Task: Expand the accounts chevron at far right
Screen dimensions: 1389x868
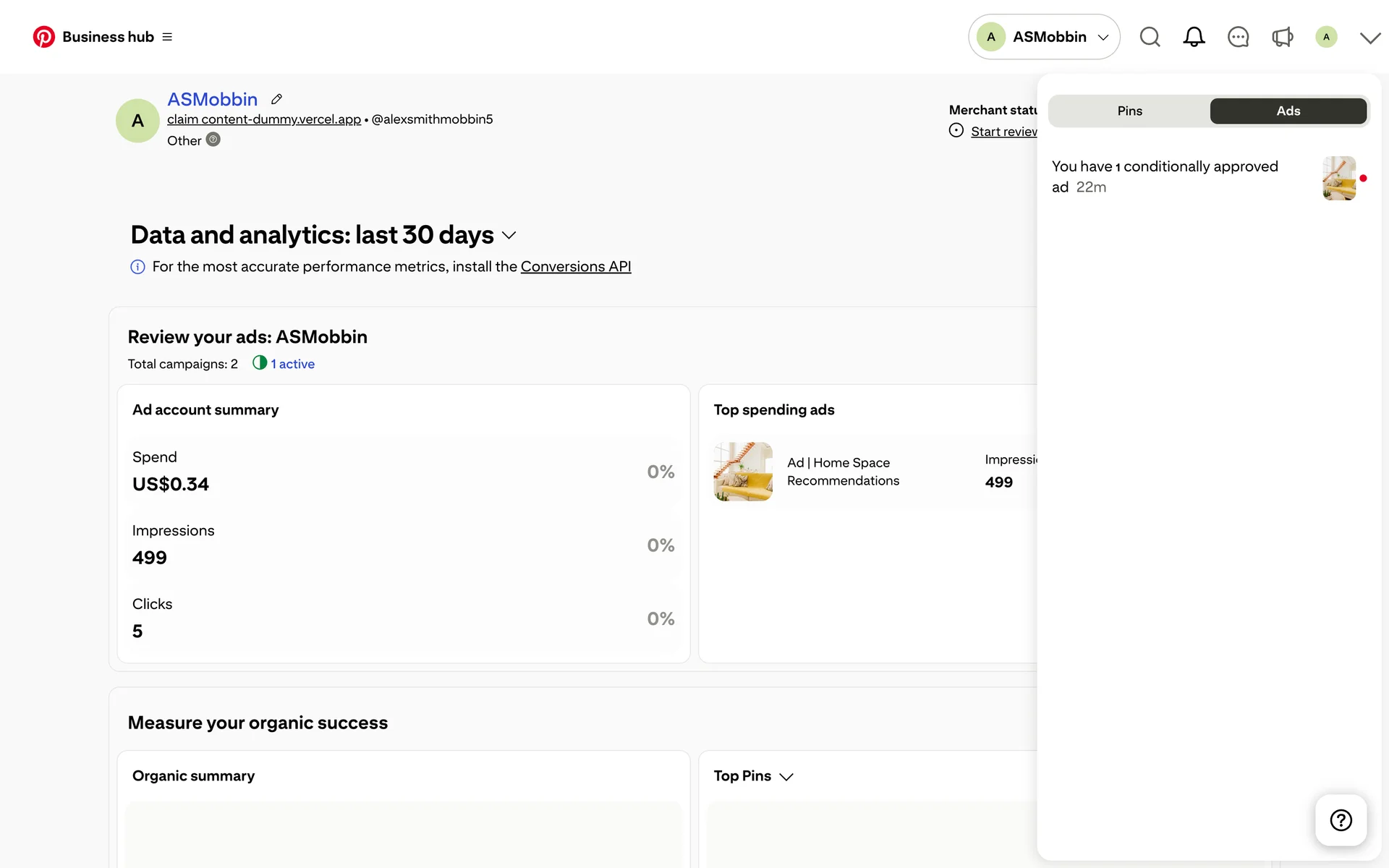Action: point(1369,38)
